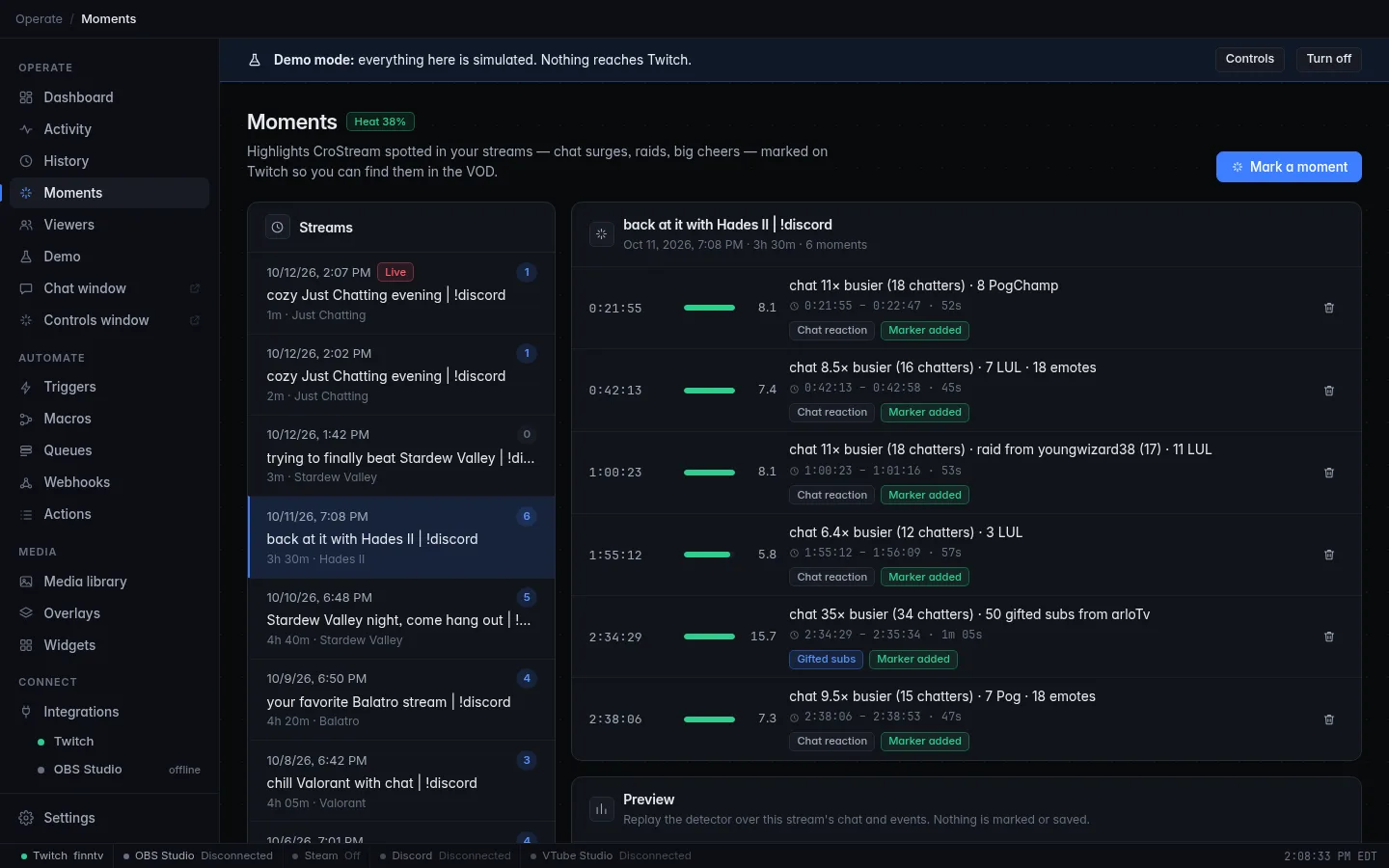Viewport: 1389px width, 868px height.
Task: Click the Triggers lightning icon
Action: point(26,387)
